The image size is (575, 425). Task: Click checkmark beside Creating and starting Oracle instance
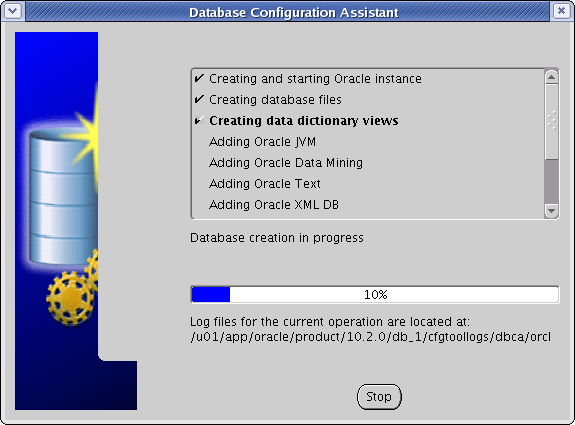pos(199,78)
